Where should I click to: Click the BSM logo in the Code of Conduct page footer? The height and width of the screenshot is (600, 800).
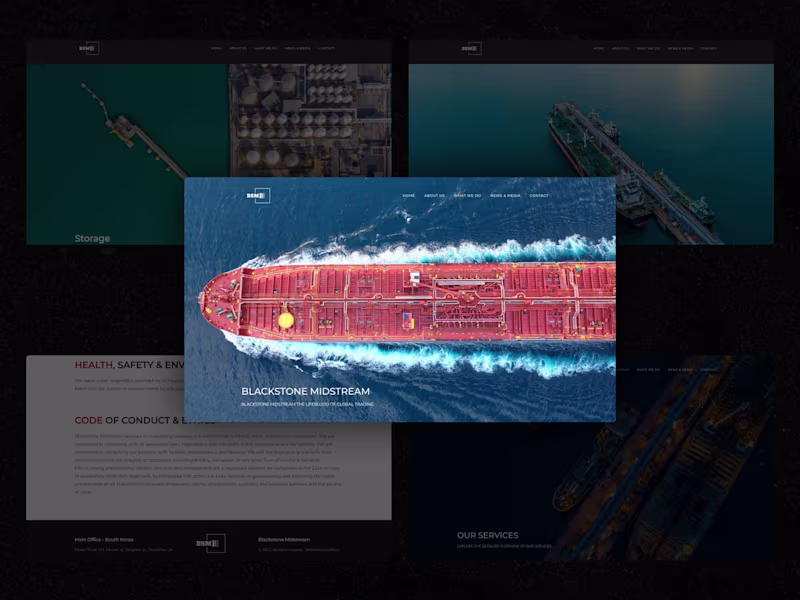coord(211,543)
